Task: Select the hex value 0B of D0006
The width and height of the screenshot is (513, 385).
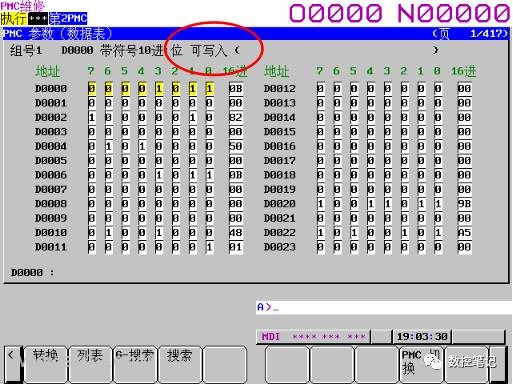Action: [236, 175]
